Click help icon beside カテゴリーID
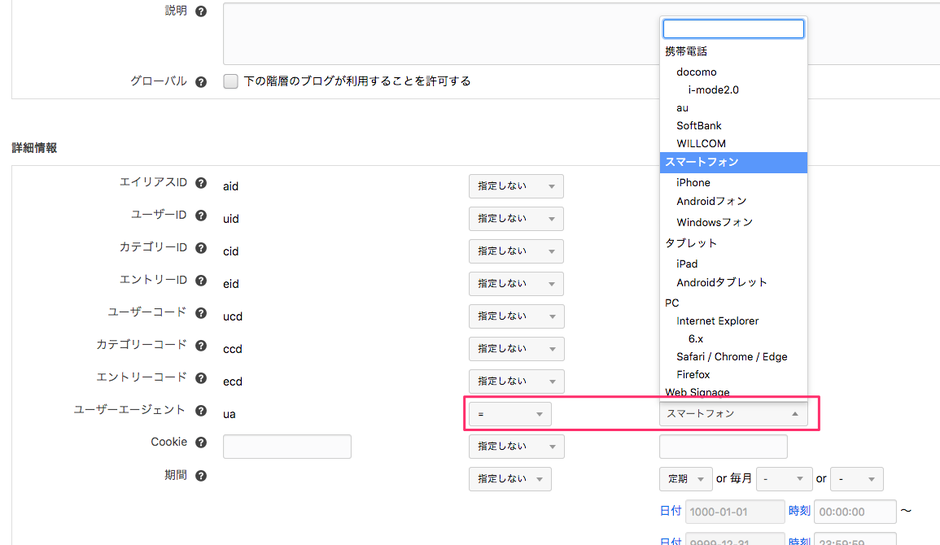Viewport: 940px width, 545px height. click(201, 249)
